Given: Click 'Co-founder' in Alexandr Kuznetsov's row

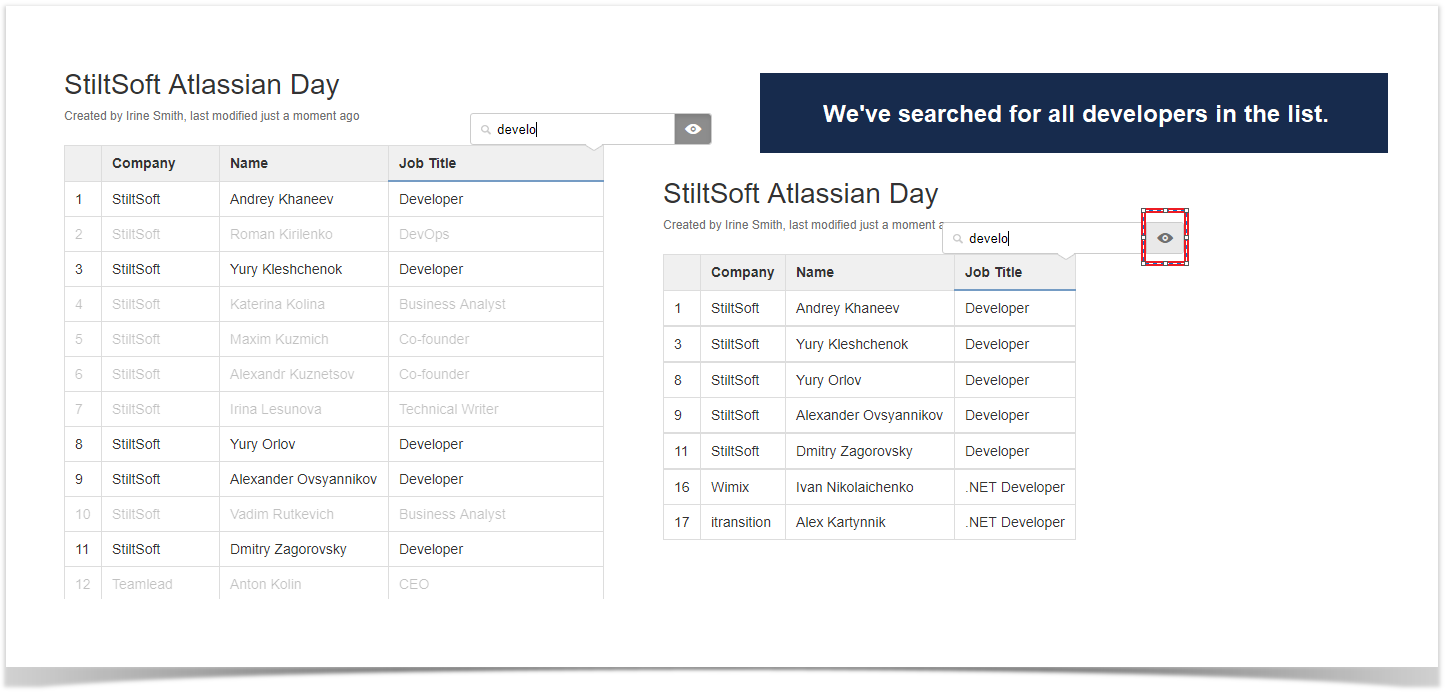Looking at the screenshot, I should pos(496,374).
